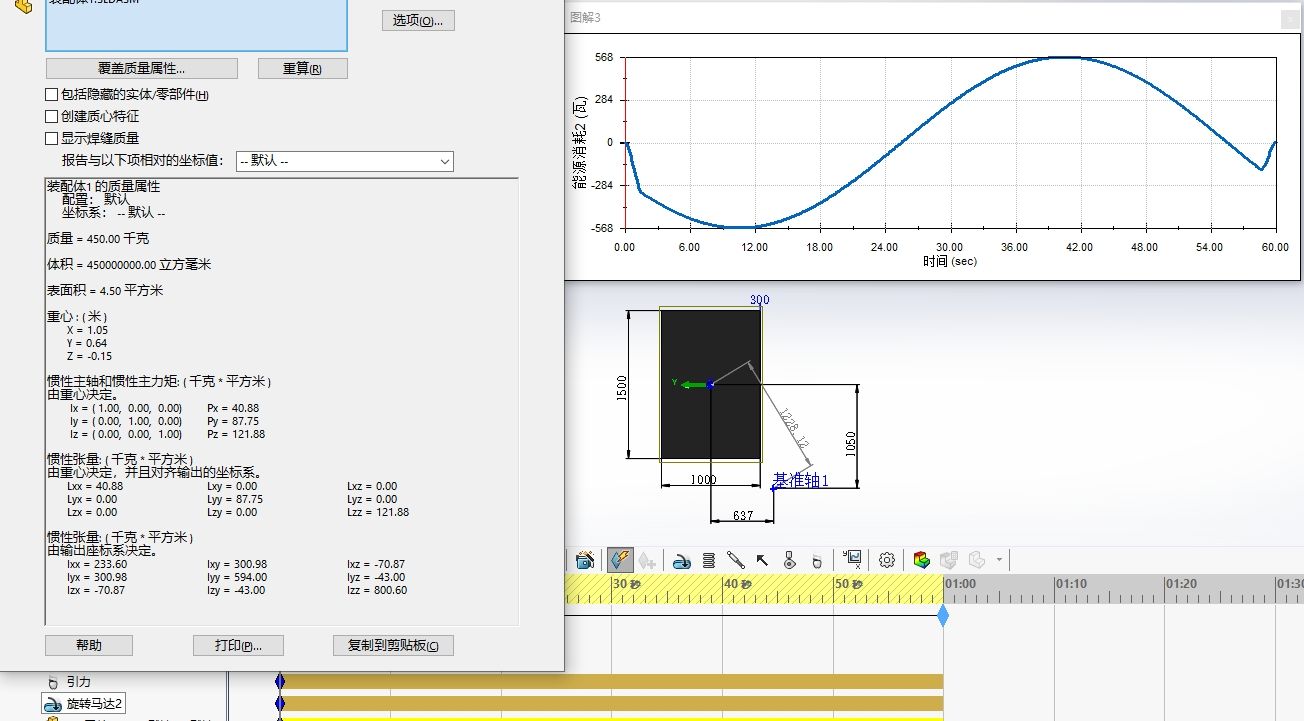Add a Force using the arrow icon
This screenshot has width=1304, height=721.
pos(762,560)
